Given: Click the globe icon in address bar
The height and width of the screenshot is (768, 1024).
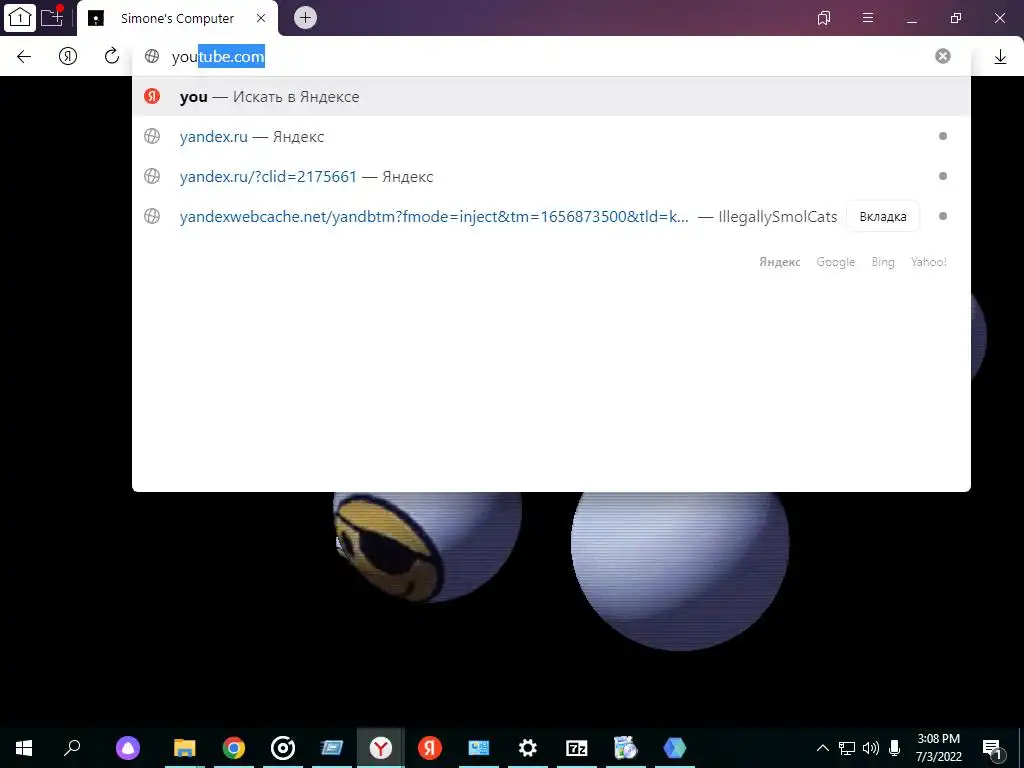Looking at the screenshot, I should click(152, 56).
